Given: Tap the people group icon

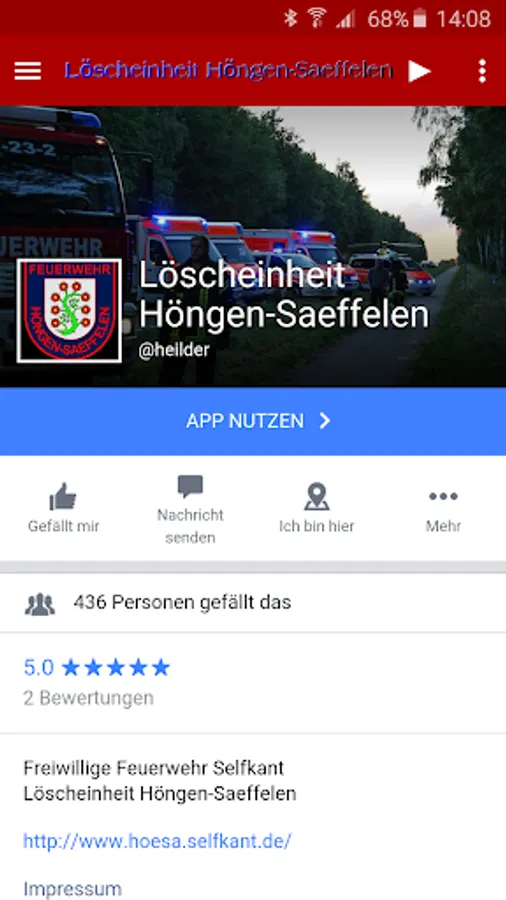Looking at the screenshot, I should [40, 604].
